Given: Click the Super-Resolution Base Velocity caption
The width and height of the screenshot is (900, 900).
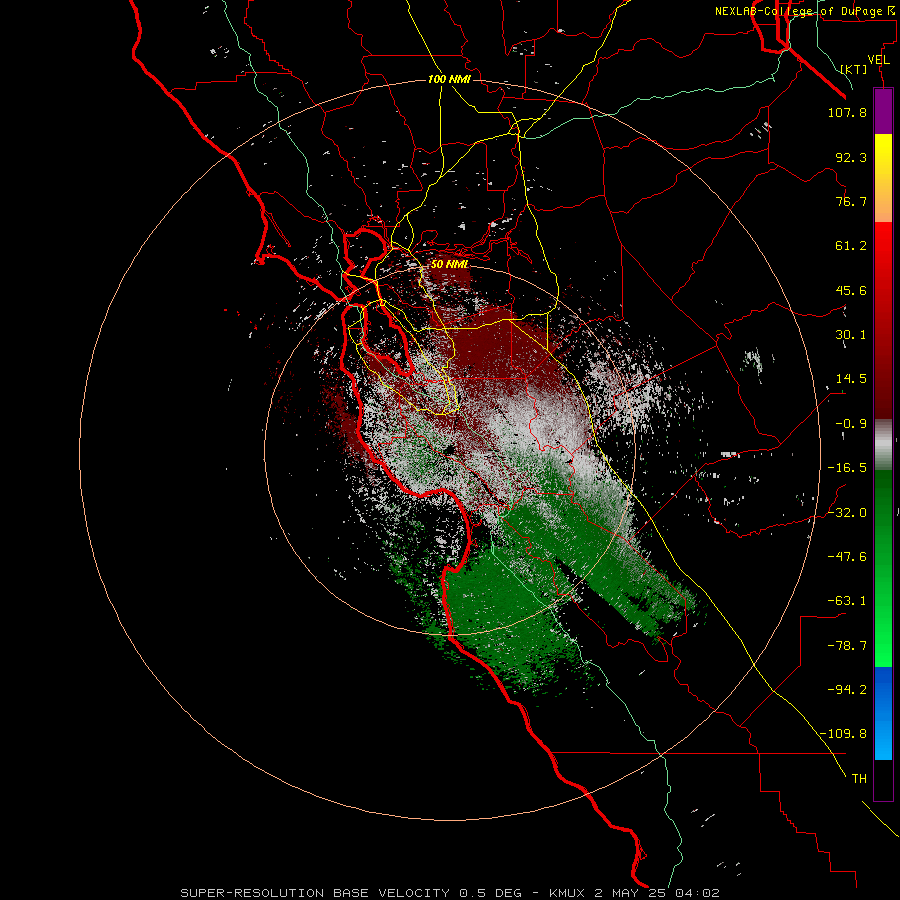Looking at the screenshot, I should click(x=449, y=893).
